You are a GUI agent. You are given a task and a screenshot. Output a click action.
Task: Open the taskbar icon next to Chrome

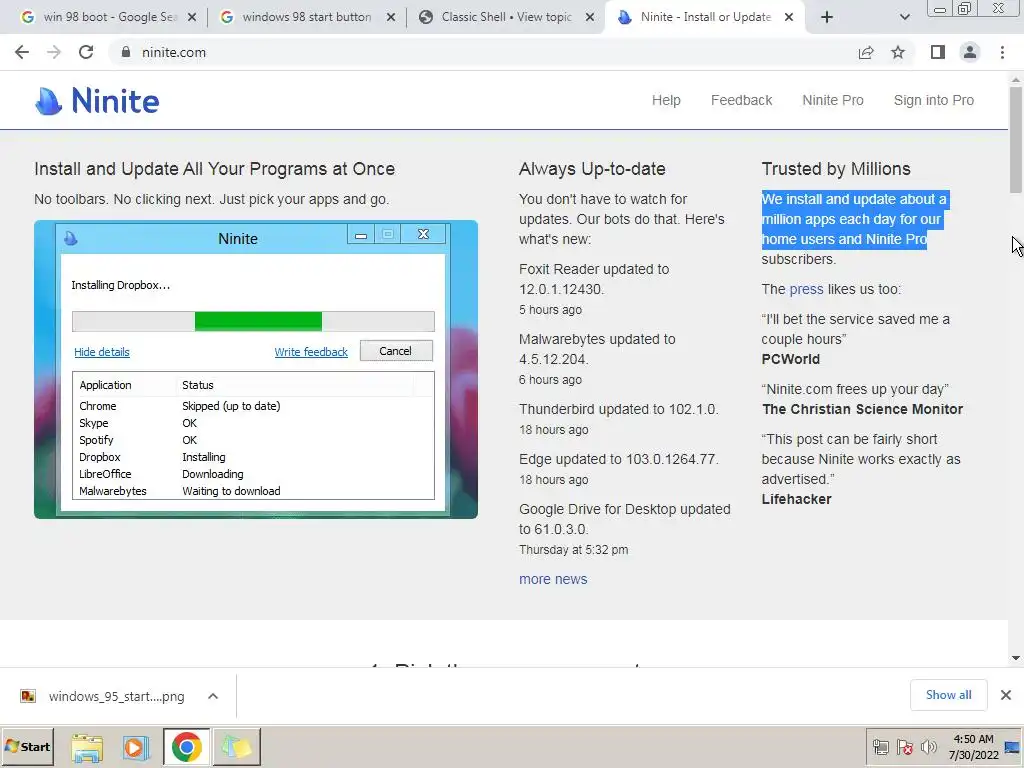[236, 747]
